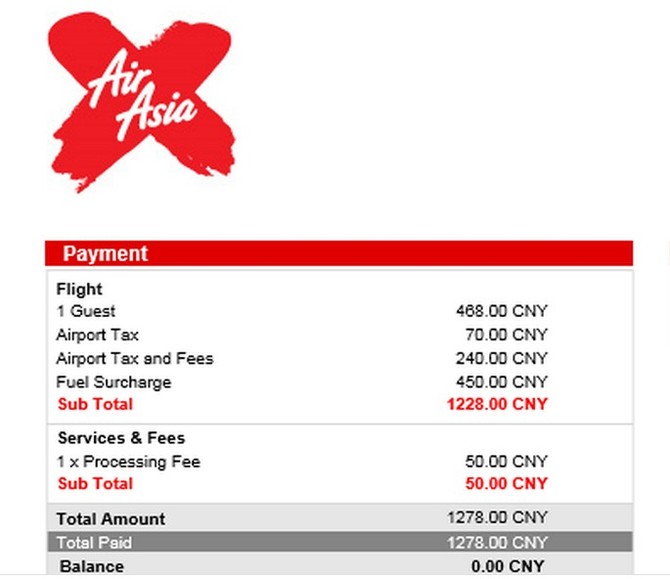Select the 1228.00 CNY subtotal amount
This screenshot has height=579, width=670.
(x=497, y=404)
